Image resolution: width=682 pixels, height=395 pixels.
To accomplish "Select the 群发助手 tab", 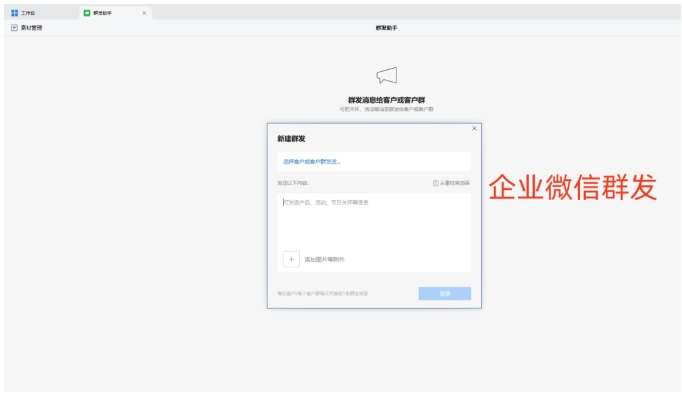I will point(115,13).
